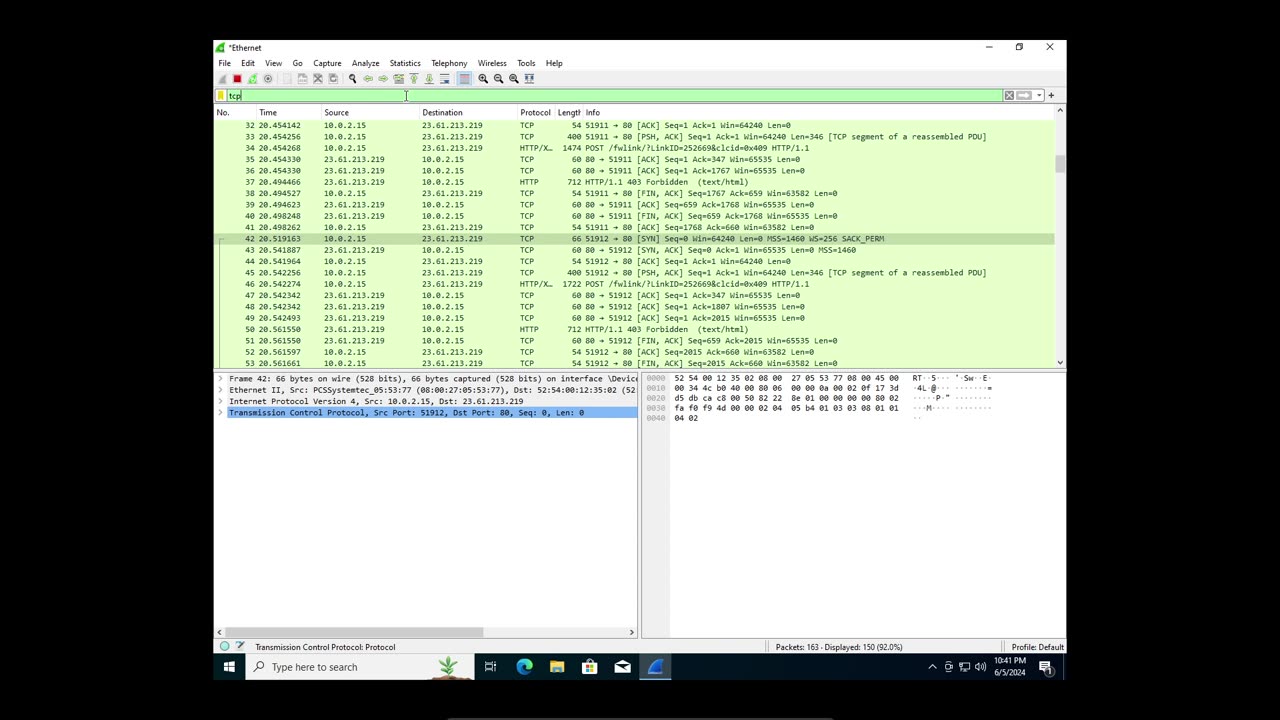This screenshot has height=720, width=1280.
Task: Expand the Transmission Control Protocol row
Action: tap(221, 413)
